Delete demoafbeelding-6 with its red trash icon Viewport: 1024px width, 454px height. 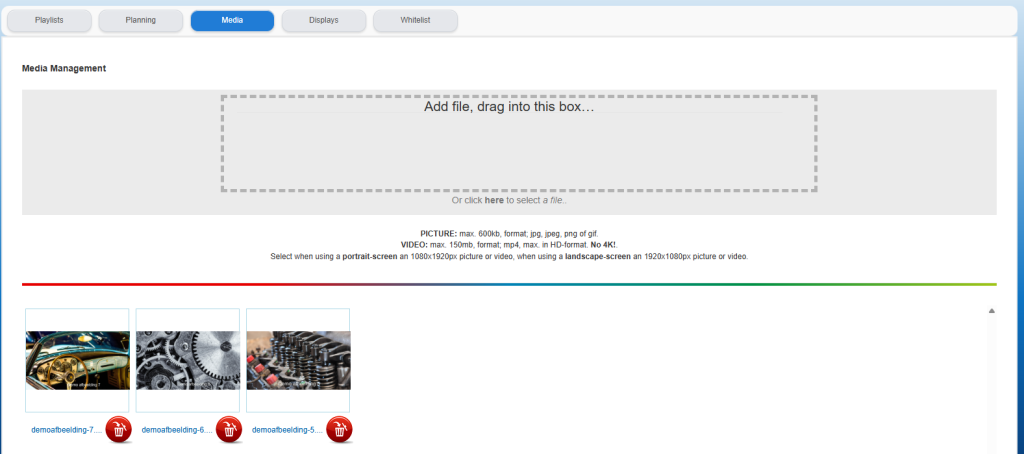point(229,429)
